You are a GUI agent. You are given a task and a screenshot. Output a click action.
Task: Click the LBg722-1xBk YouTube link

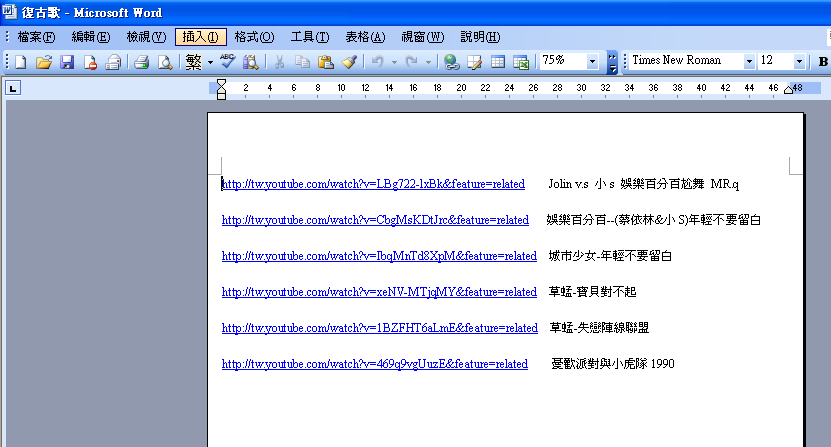[373, 184]
